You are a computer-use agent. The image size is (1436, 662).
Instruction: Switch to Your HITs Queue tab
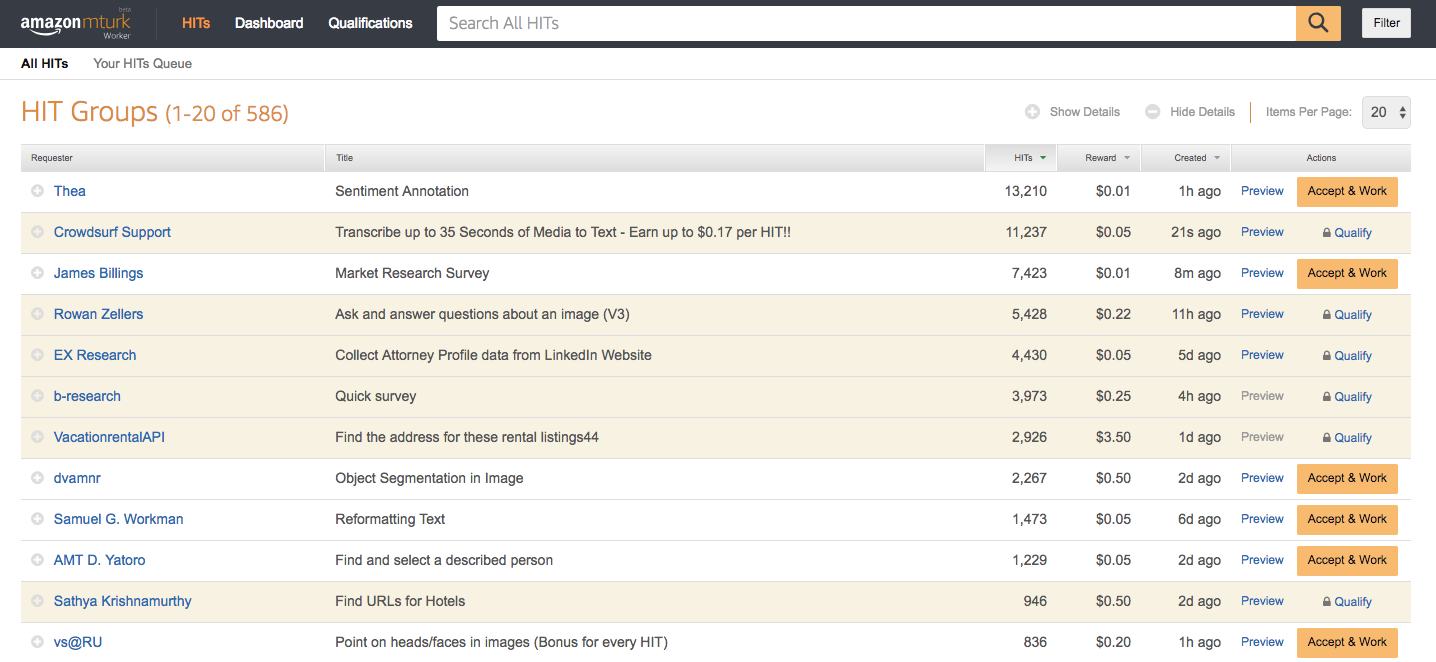[x=142, y=63]
